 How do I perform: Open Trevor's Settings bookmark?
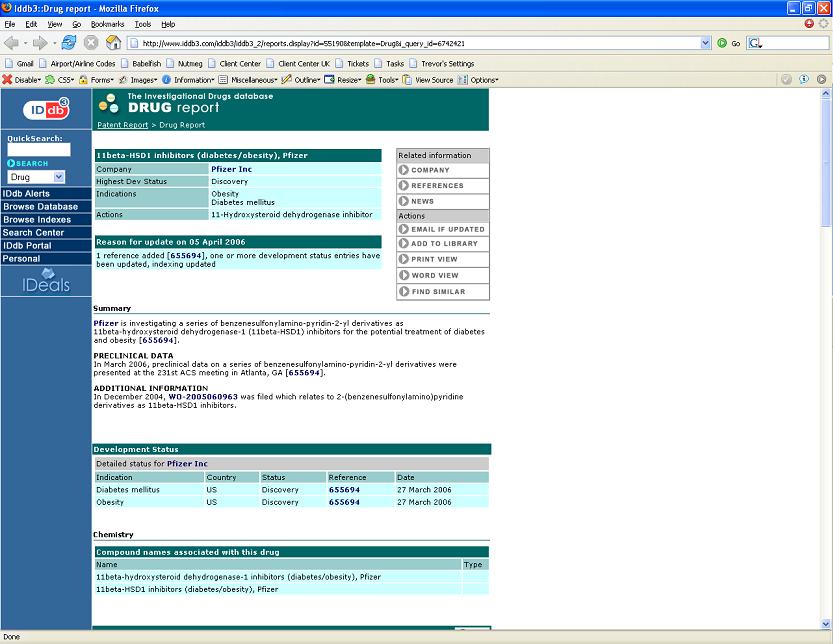point(442,64)
